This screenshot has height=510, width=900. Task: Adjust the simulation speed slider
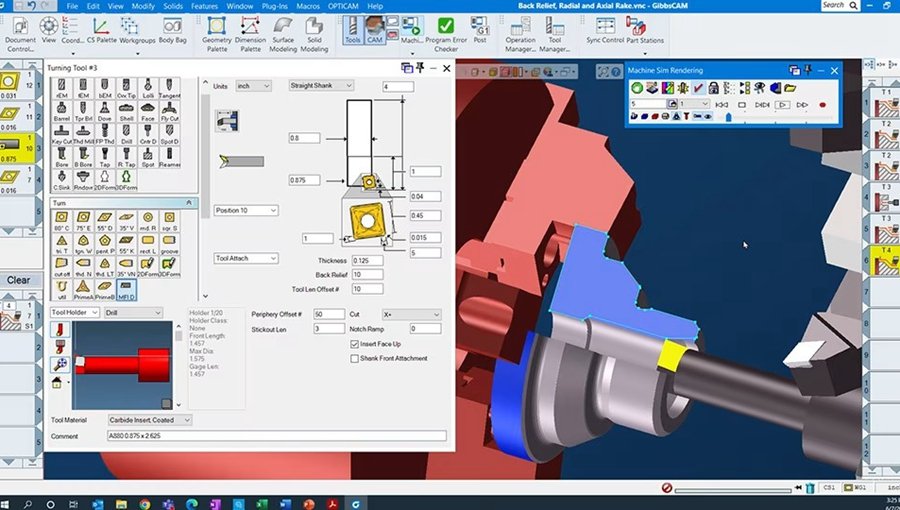[x=729, y=117]
